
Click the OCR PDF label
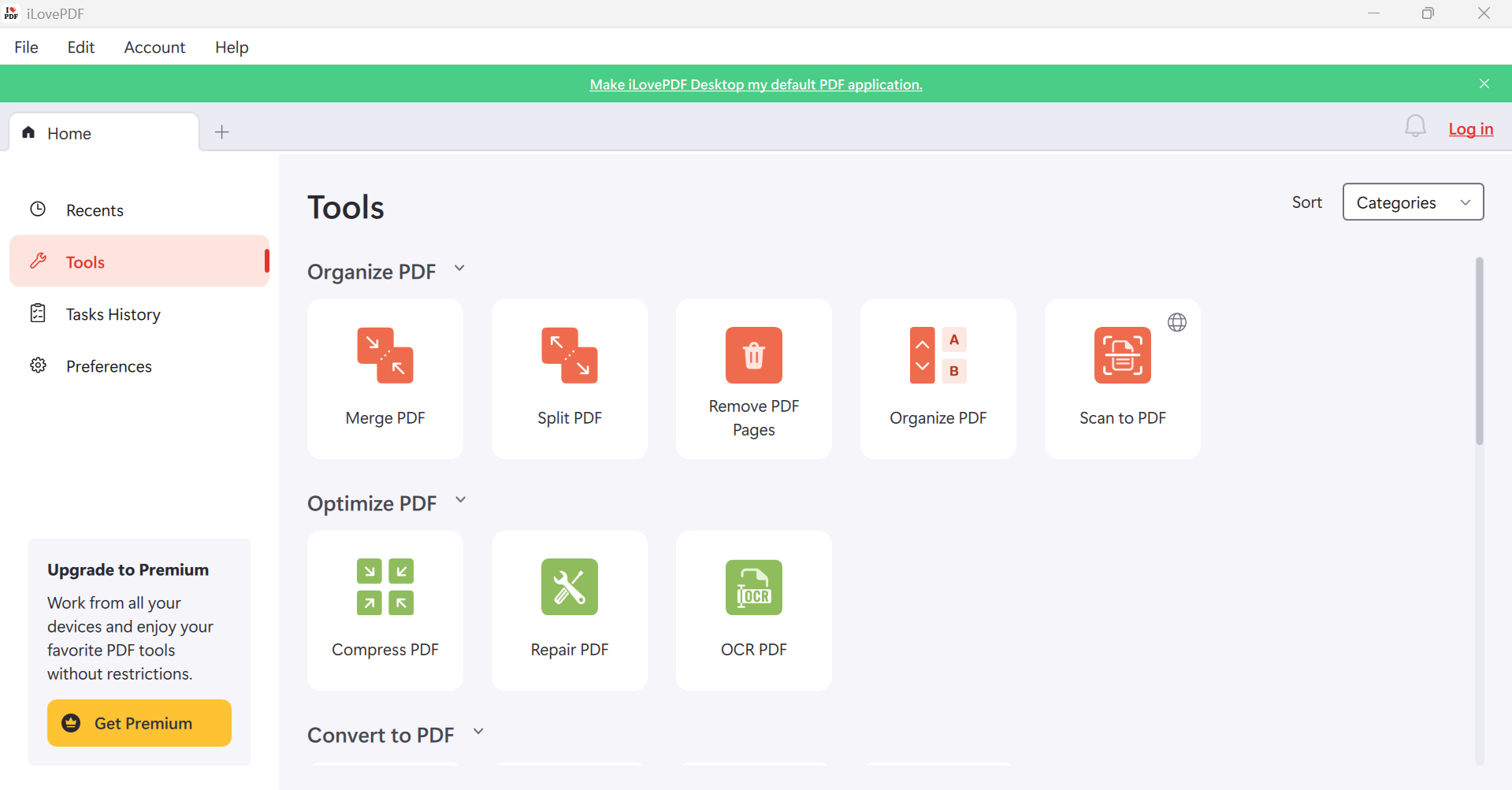pos(754,650)
